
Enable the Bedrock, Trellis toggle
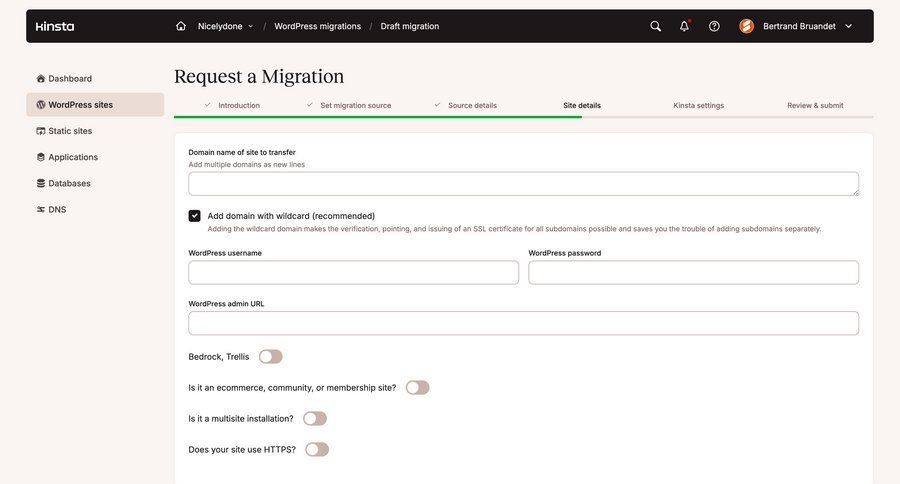(x=270, y=357)
